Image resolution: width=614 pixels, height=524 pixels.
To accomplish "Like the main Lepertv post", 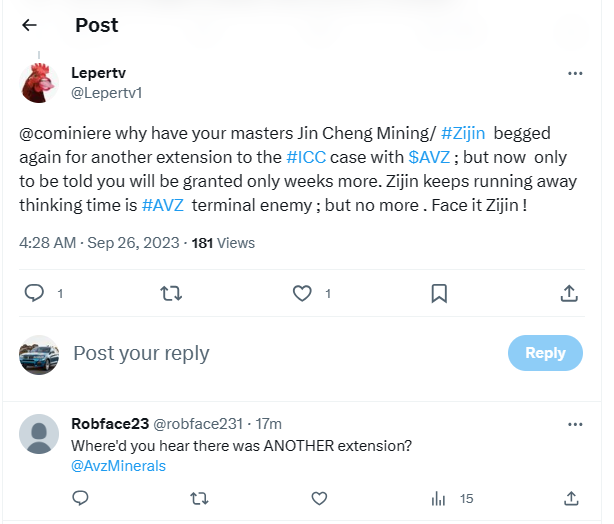I will coord(302,293).
